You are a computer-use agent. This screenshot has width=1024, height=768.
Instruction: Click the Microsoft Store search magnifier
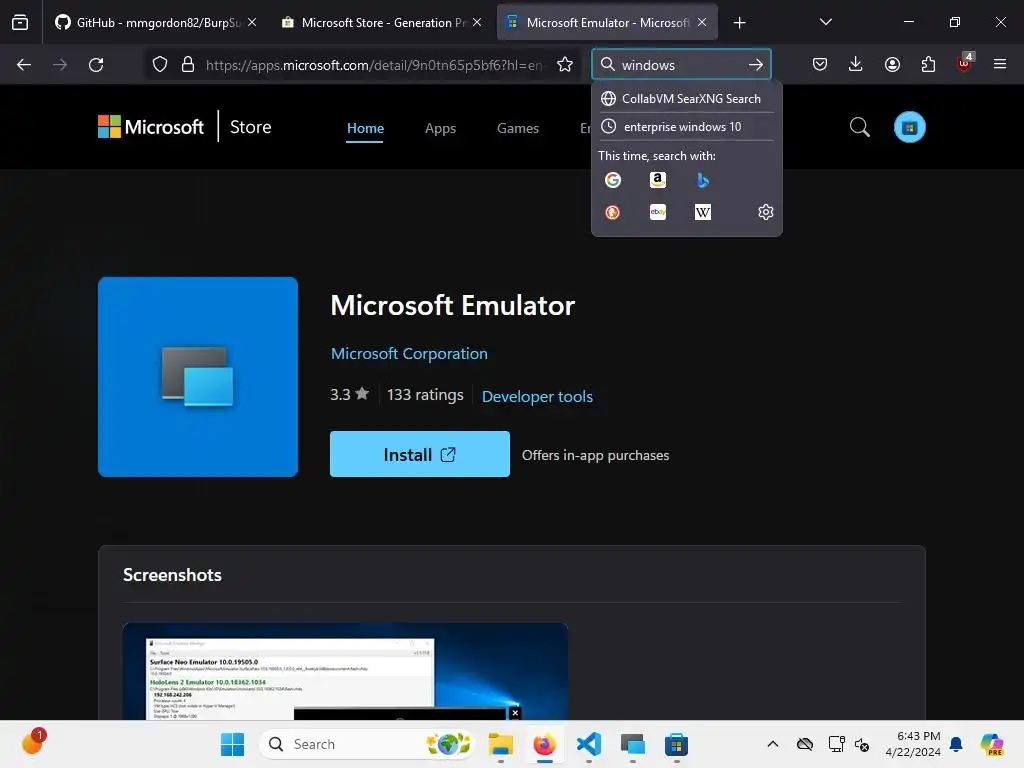point(859,127)
